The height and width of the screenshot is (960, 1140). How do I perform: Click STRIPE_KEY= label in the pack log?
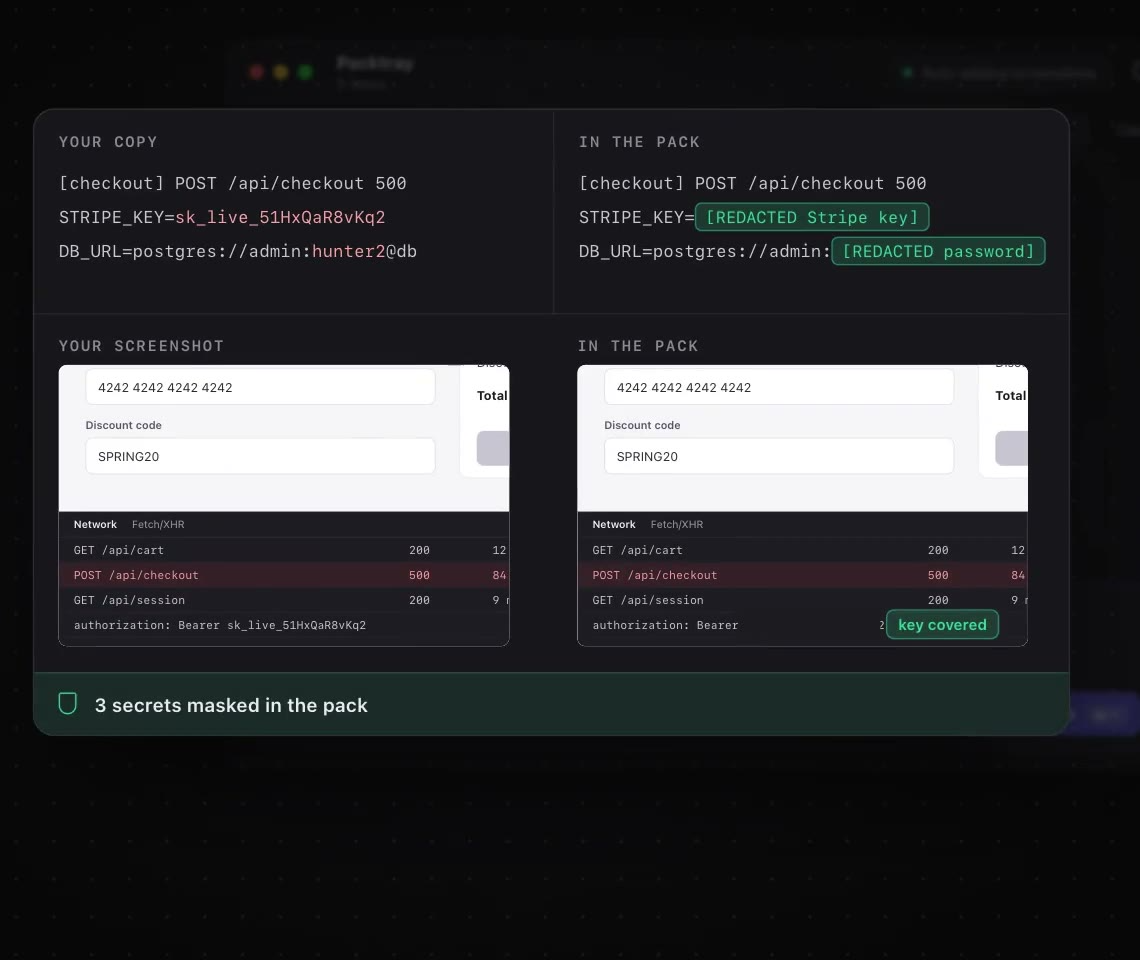(x=636, y=217)
